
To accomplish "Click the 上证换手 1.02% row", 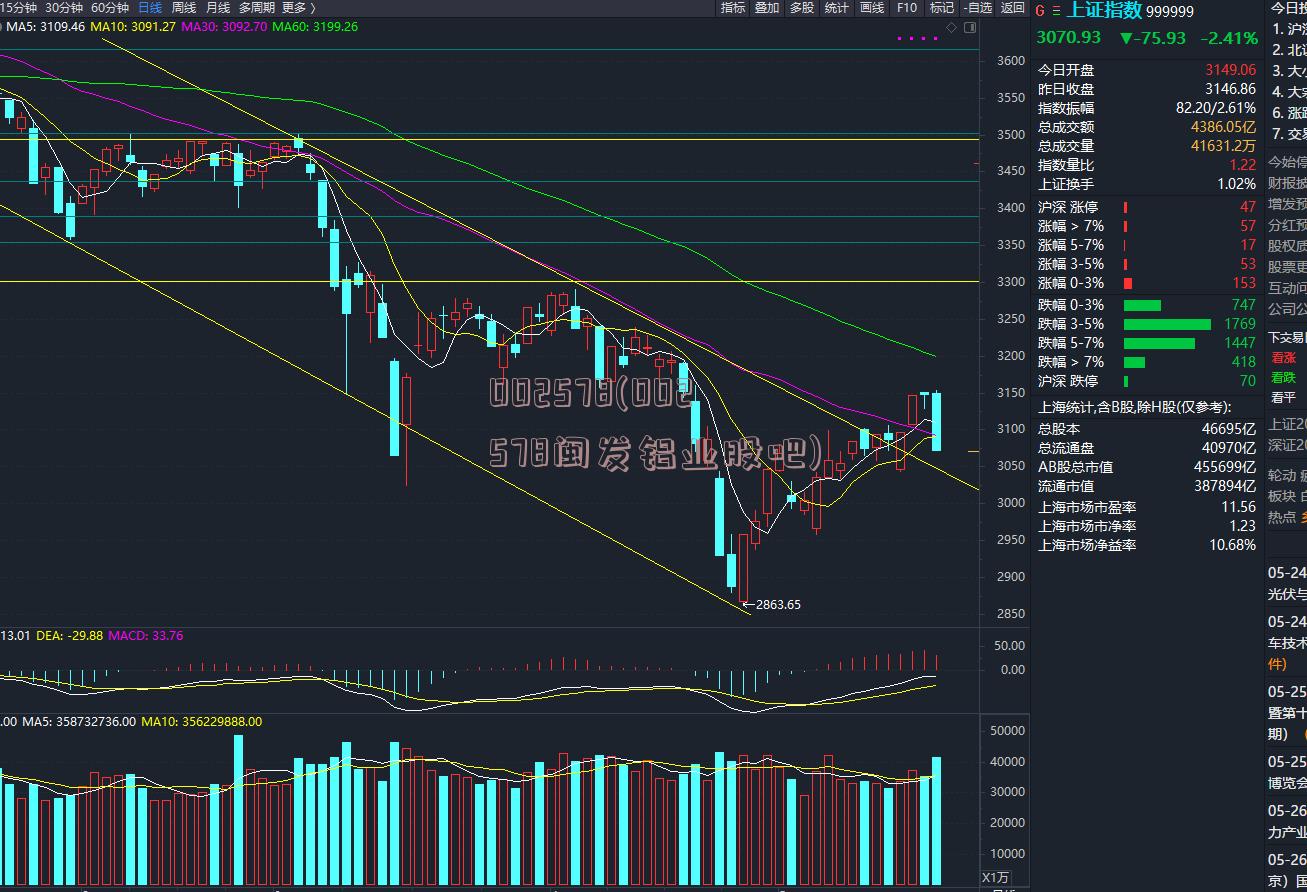I will coord(1147,184).
